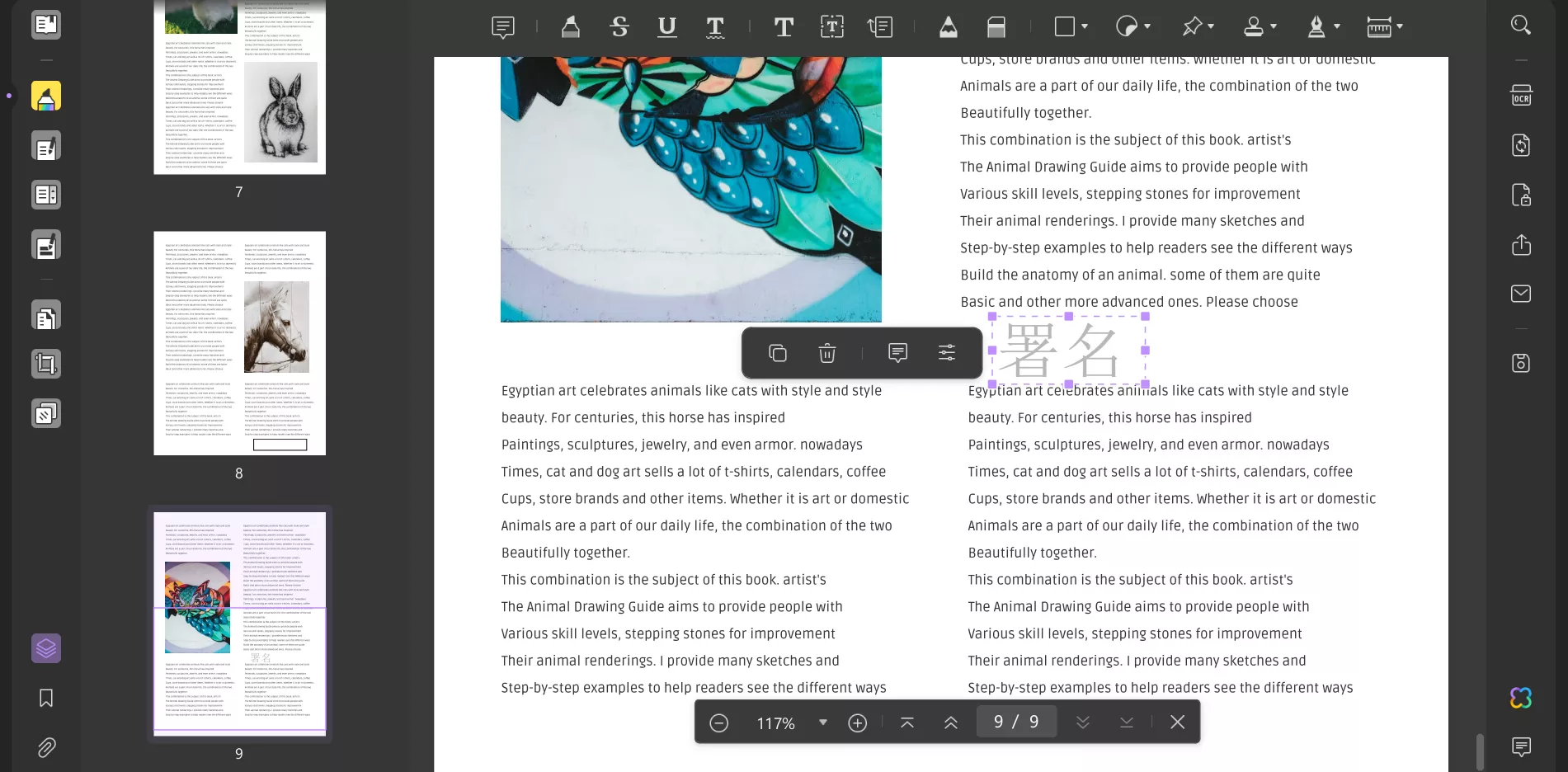Select the Sticker tool
Screen dimensions: 1568x772
pyautogui.click(x=1127, y=27)
